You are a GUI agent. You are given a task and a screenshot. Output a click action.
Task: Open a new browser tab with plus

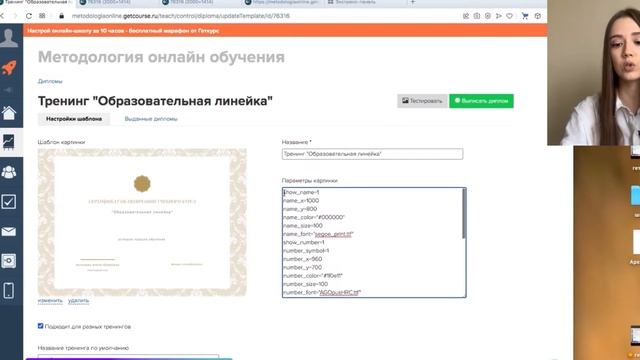412,2
